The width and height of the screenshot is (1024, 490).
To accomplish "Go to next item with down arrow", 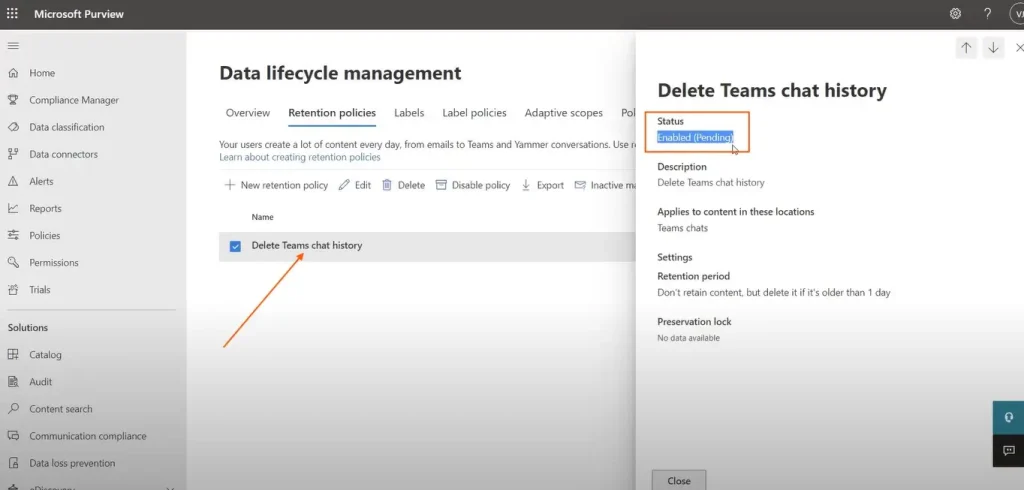I will tap(993, 48).
